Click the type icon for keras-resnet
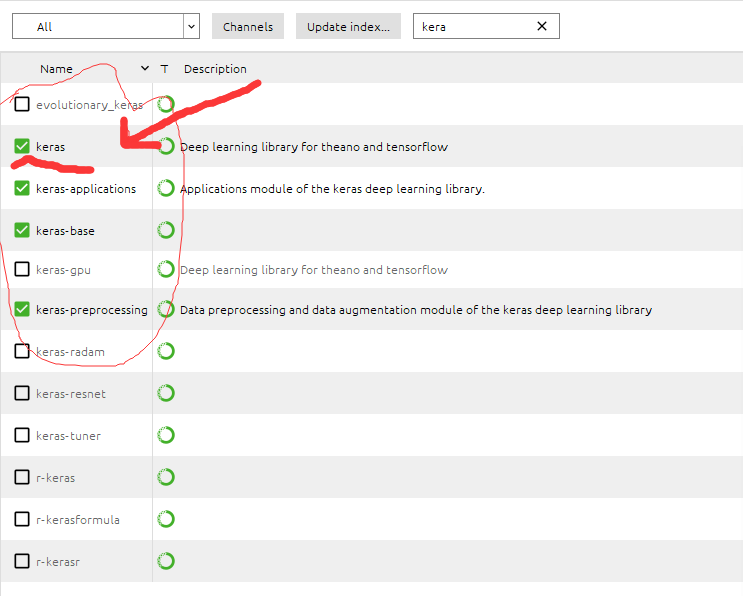The width and height of the screenshot is (743, 596). 166,393
